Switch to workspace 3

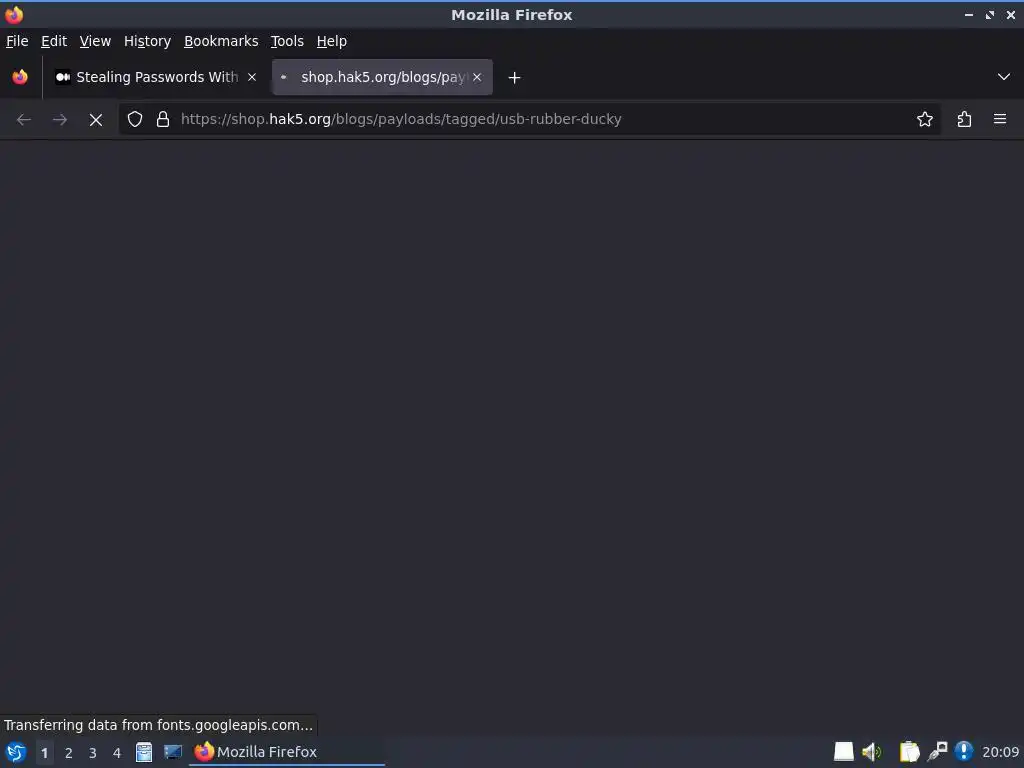(x=93, y=753)
